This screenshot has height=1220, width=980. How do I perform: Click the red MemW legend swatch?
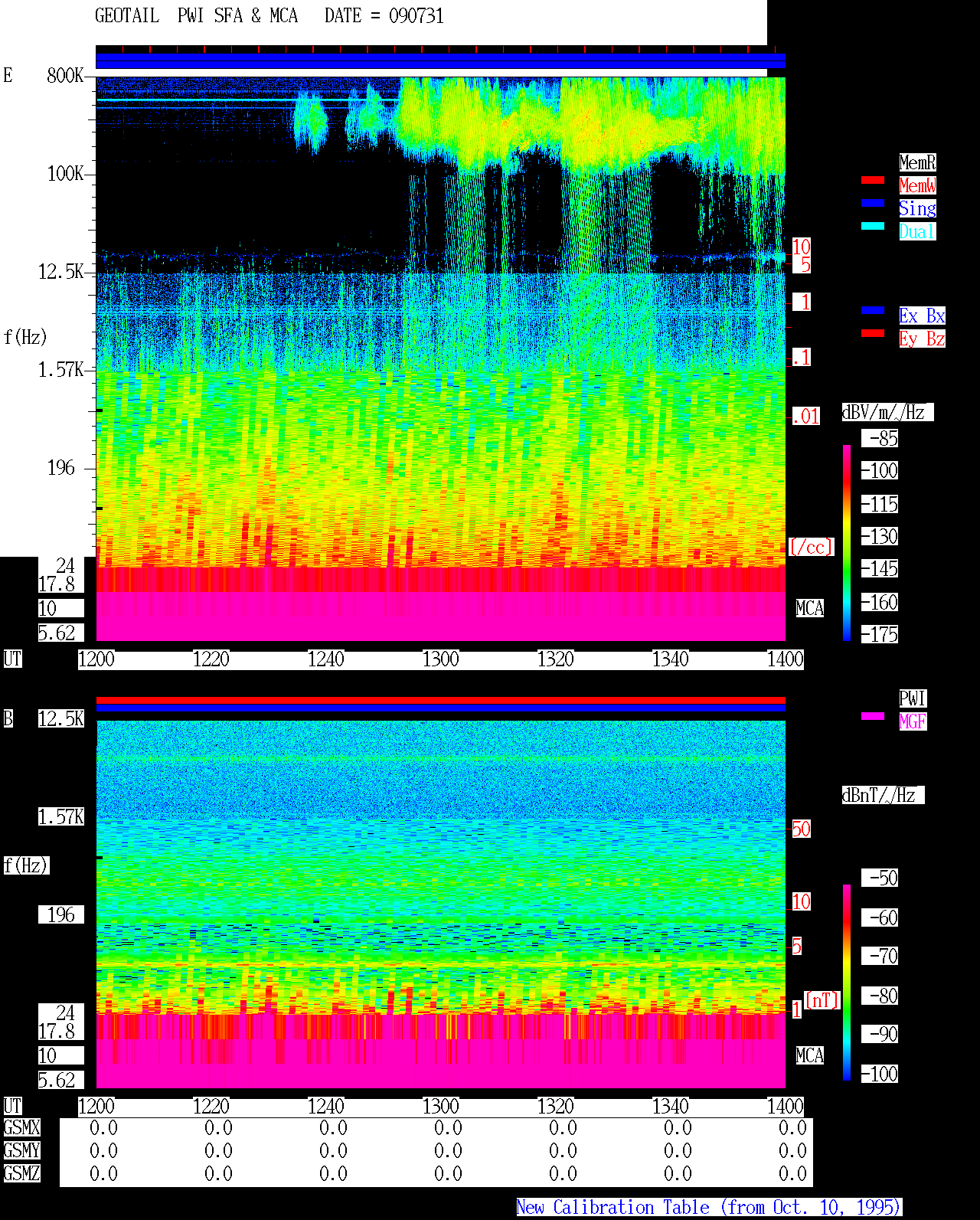coord(873,180)
